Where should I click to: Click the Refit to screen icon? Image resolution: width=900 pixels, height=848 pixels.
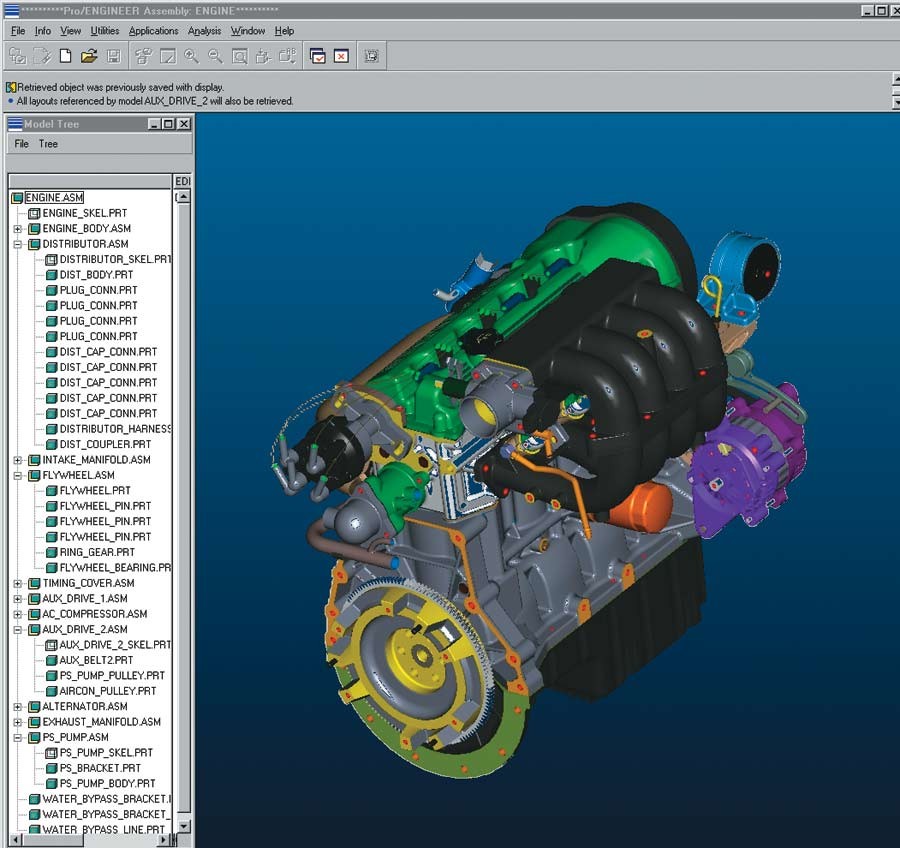tap(239, 56)
